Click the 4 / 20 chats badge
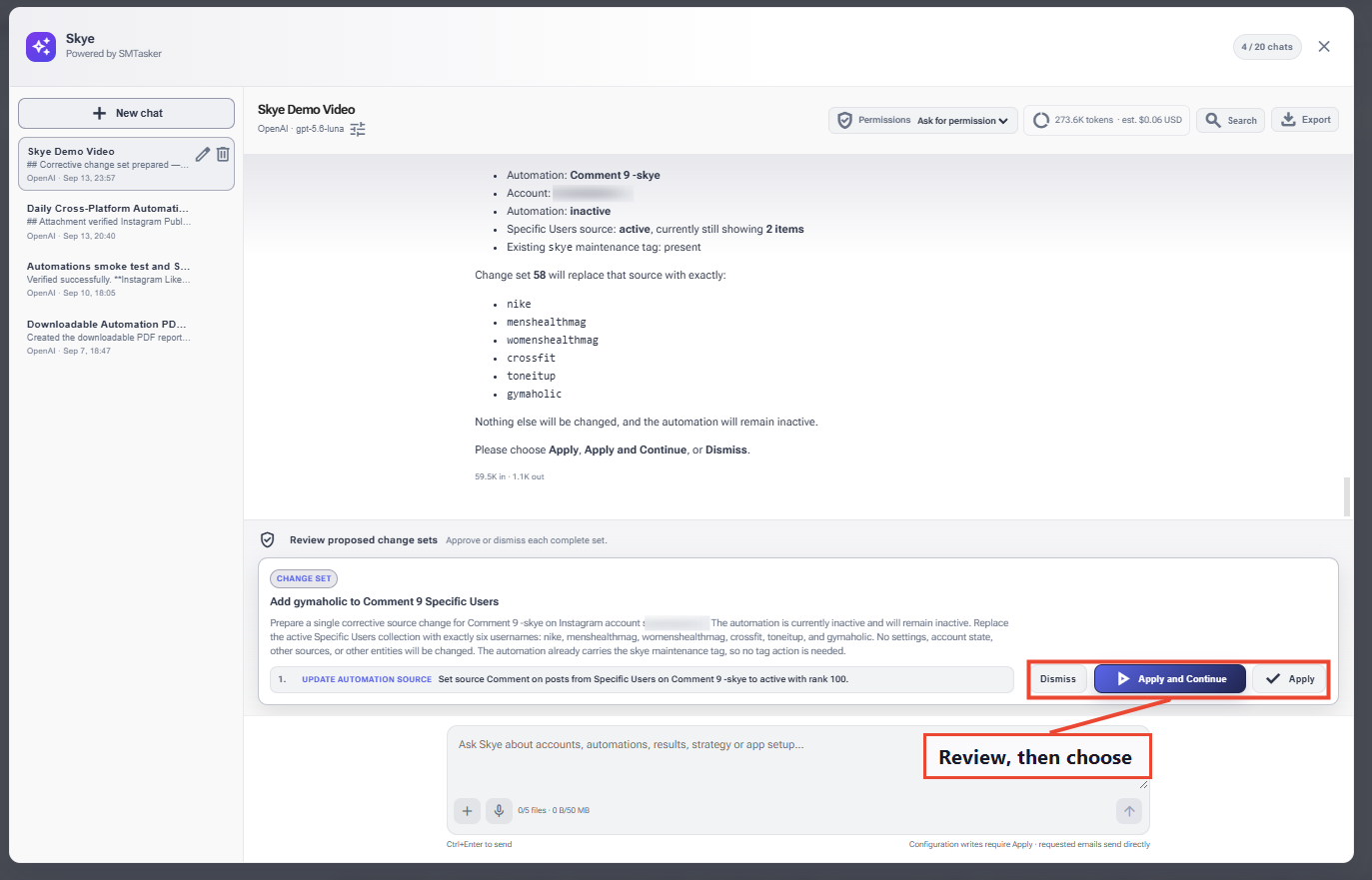The height and width of the screenshot is (880, 1372). [x=1267, y=47]
